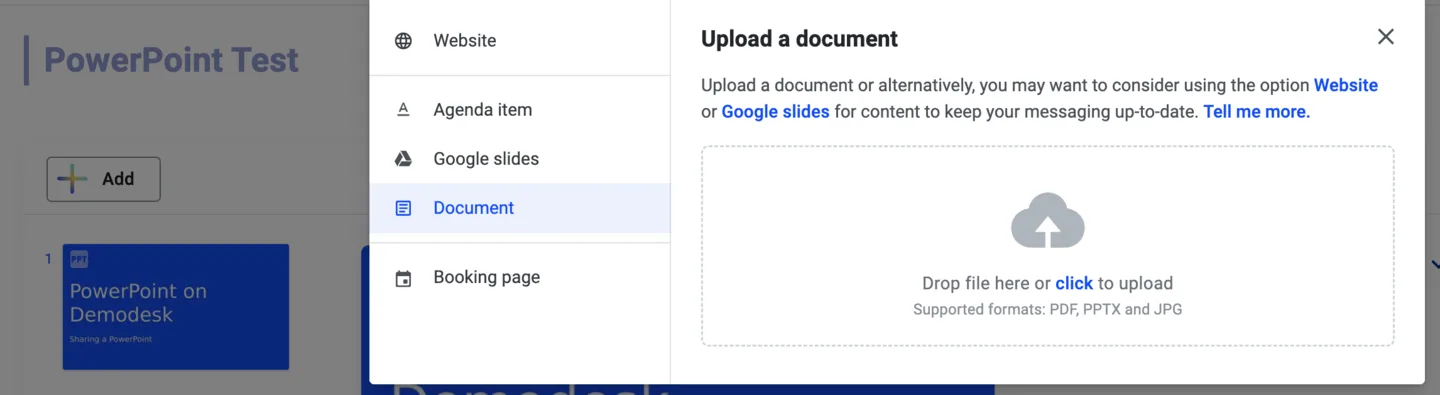This screenshot has height=395, width=1440.
Task: Click the PowerPoint Test title
Action: tap(171, 60)
